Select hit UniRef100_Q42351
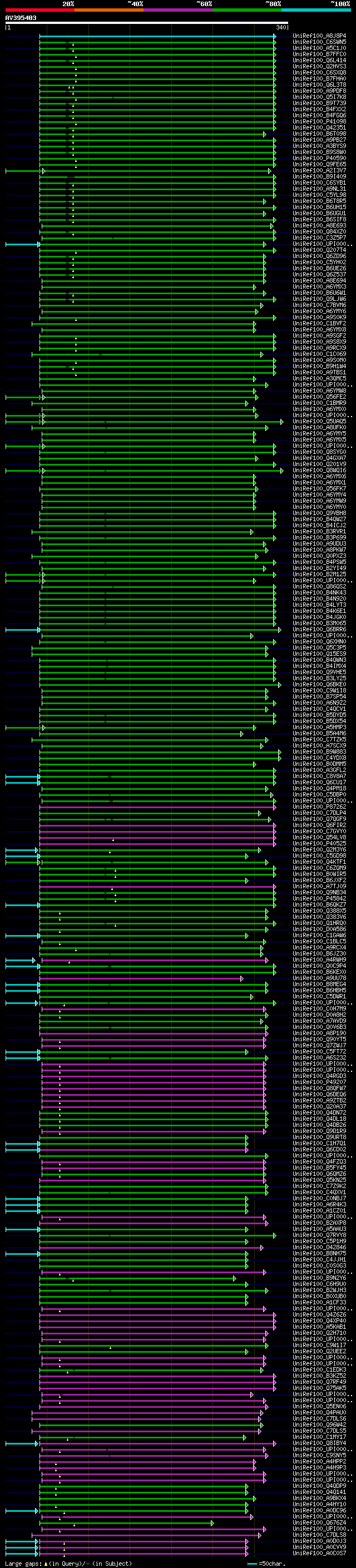The image size is (356, 1568). tap(319, 128)
